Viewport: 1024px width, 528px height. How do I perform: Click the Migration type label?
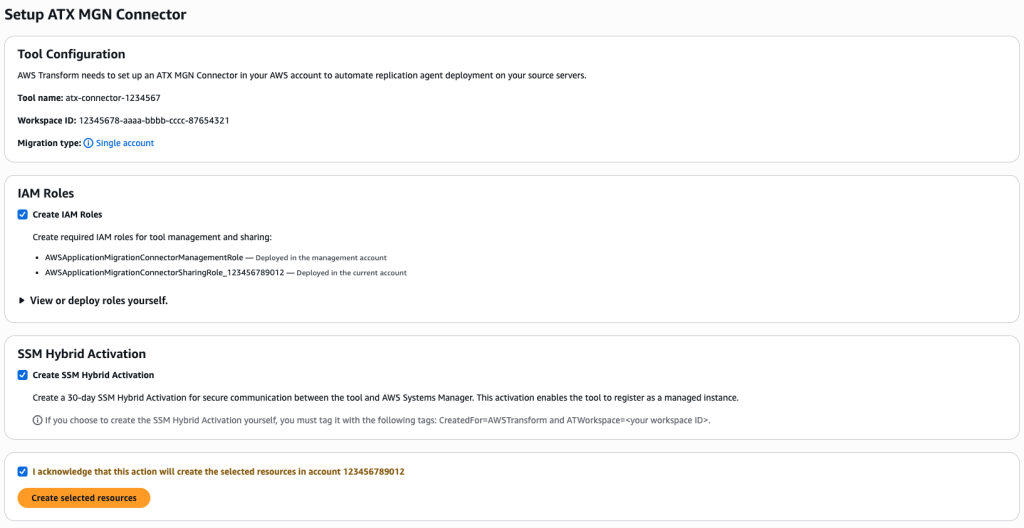pos(50,143)
